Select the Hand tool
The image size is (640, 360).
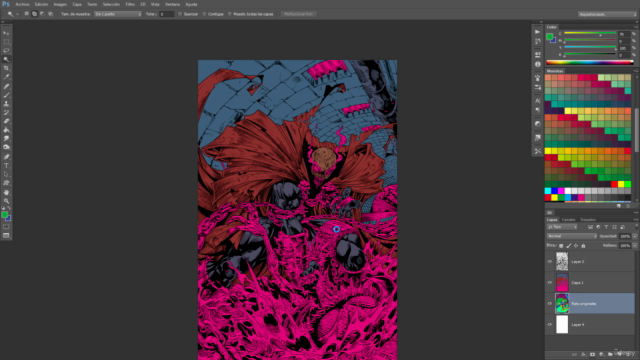coord(6,192)
